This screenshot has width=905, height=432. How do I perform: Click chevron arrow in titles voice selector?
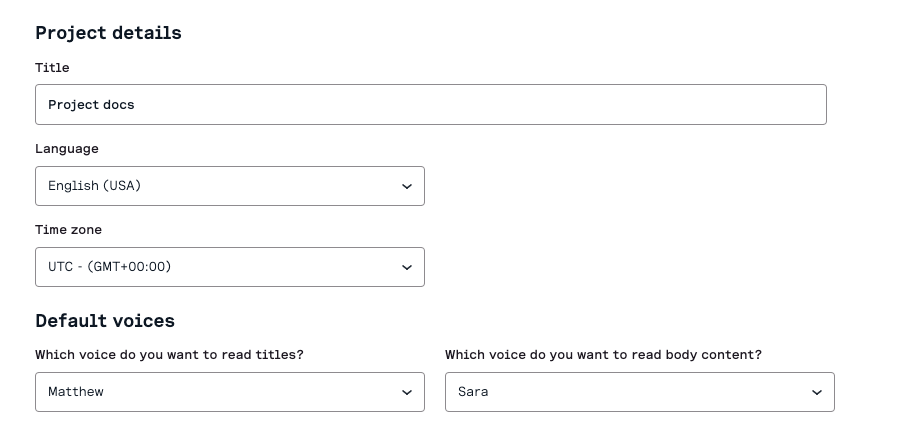pos(407,392)
